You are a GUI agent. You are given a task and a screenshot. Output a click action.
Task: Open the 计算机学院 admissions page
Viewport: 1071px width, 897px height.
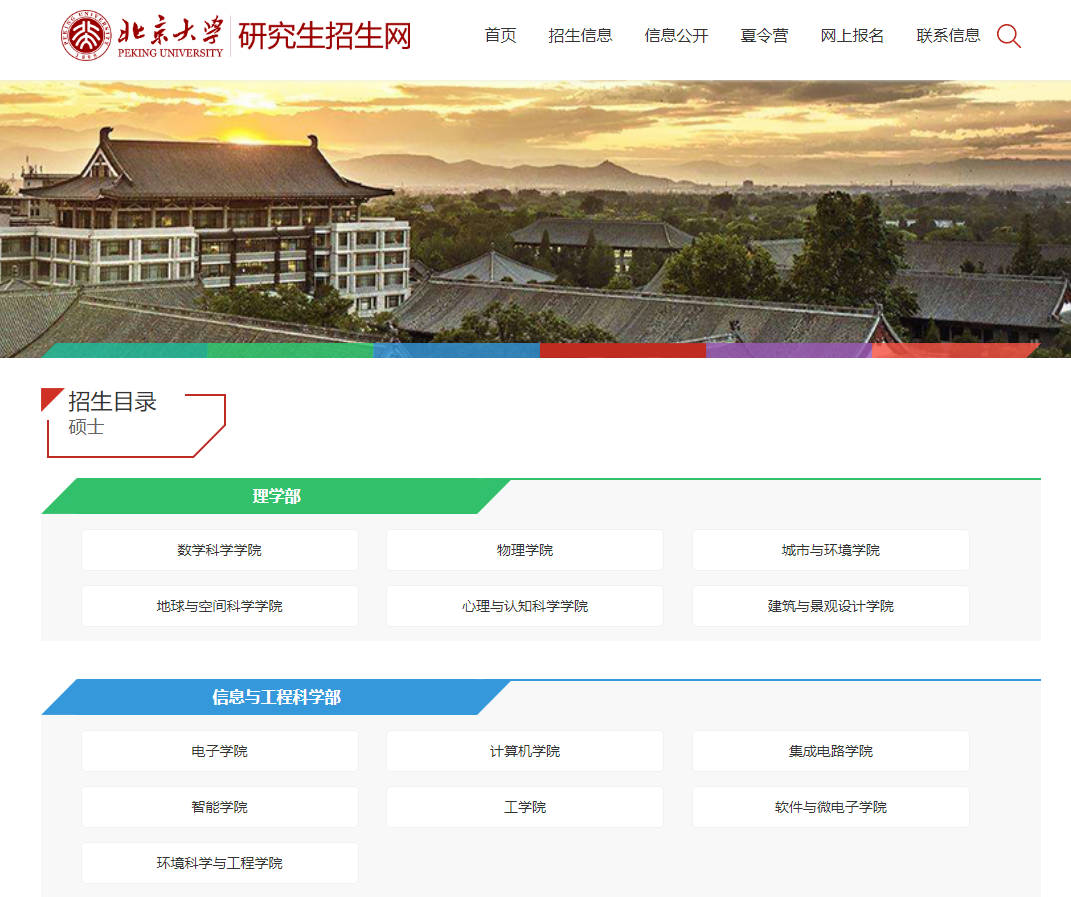[524, 751]
